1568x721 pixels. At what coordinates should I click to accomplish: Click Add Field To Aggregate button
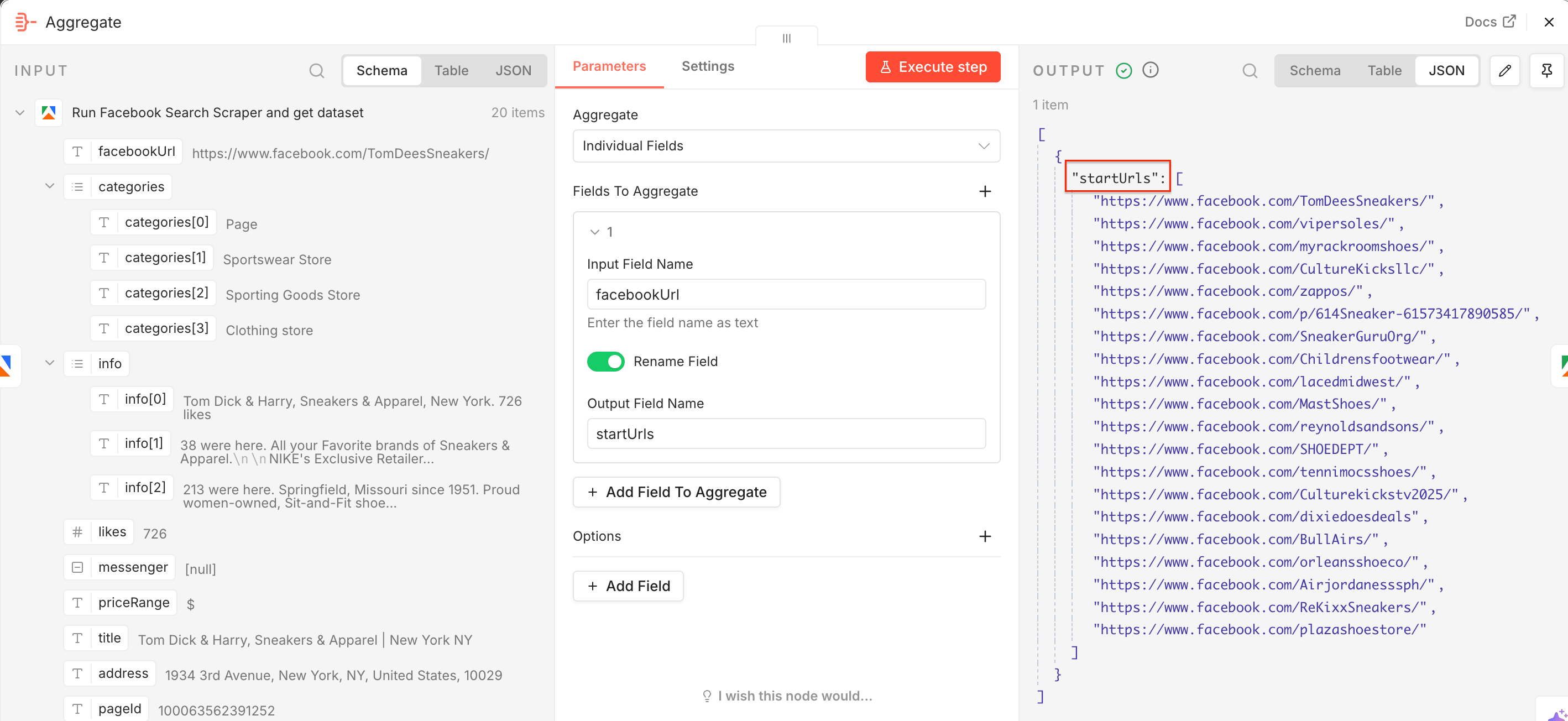pos(676,492)
